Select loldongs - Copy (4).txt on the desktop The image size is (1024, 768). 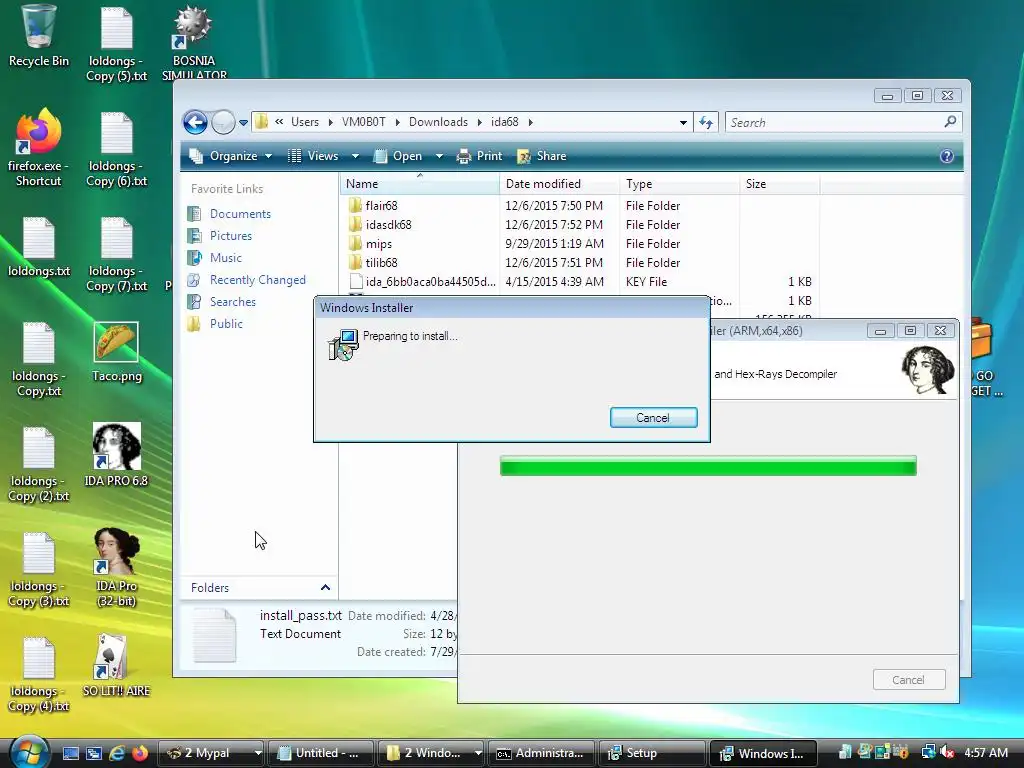[39, 675]
